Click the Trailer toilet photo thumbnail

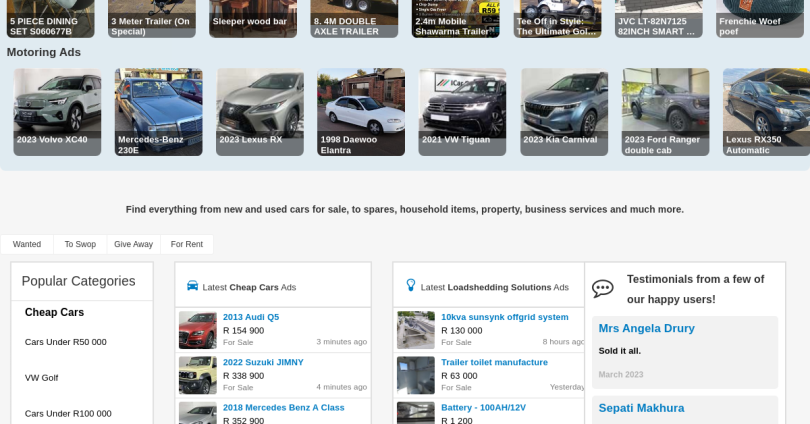click(x=416, y=375)
